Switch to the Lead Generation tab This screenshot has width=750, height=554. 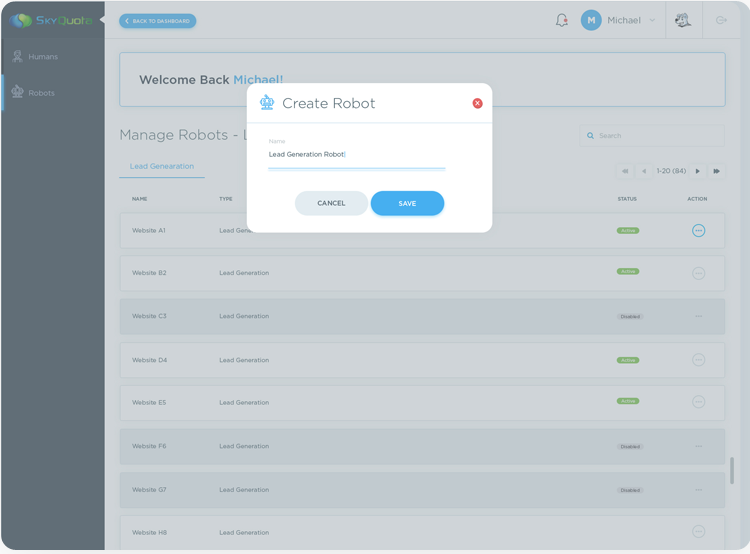coord(162,166)
